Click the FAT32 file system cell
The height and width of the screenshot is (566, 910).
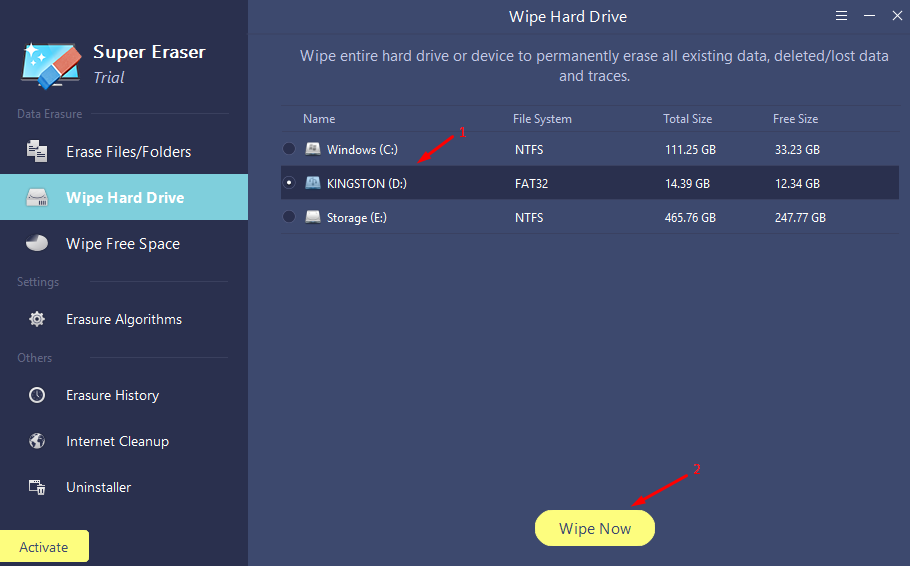(x=531, y=183)
